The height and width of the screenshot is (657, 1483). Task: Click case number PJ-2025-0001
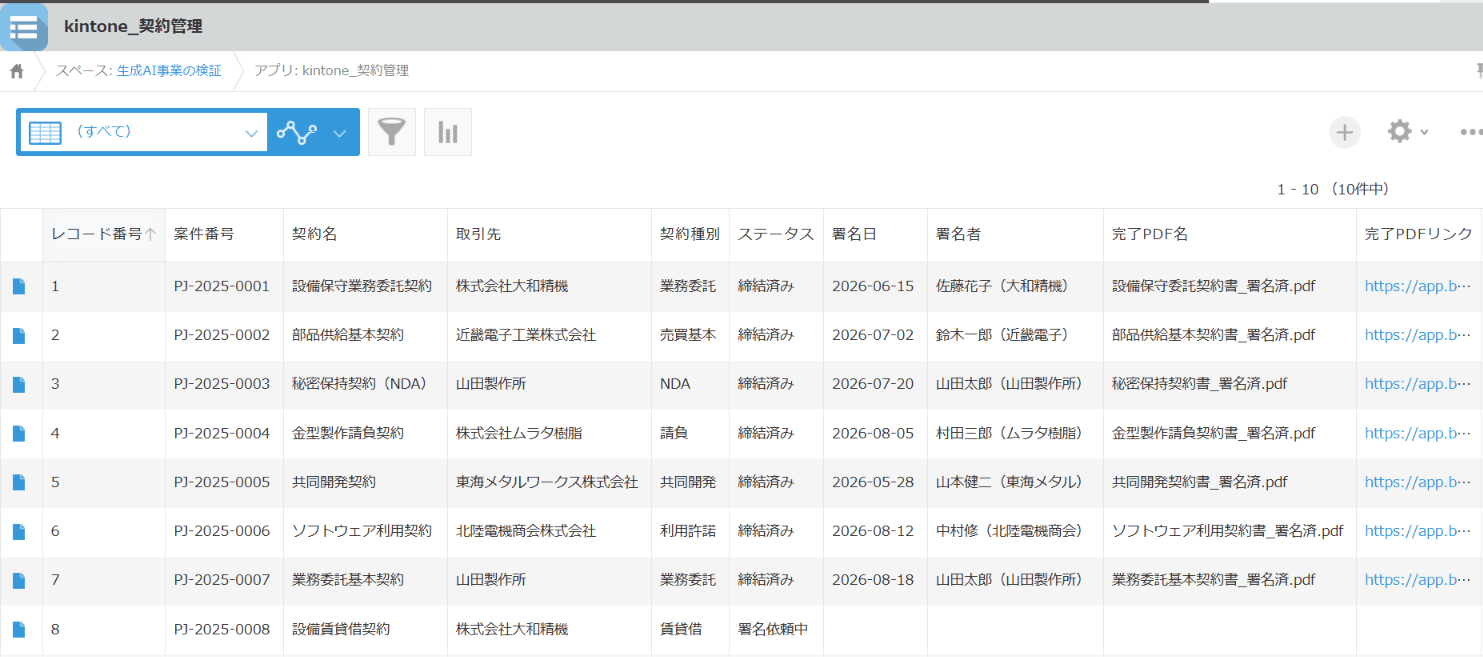tap(222, 286)
